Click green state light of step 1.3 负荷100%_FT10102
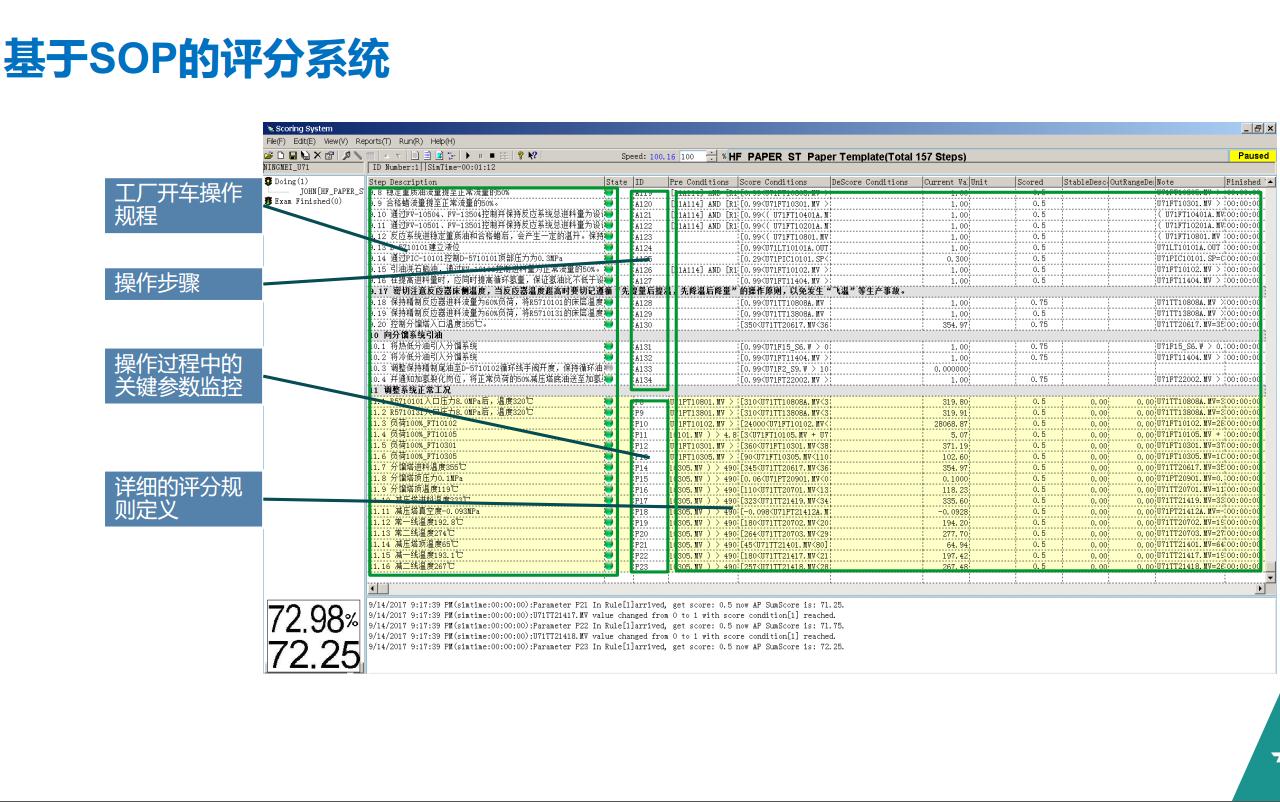 [609, 423]
